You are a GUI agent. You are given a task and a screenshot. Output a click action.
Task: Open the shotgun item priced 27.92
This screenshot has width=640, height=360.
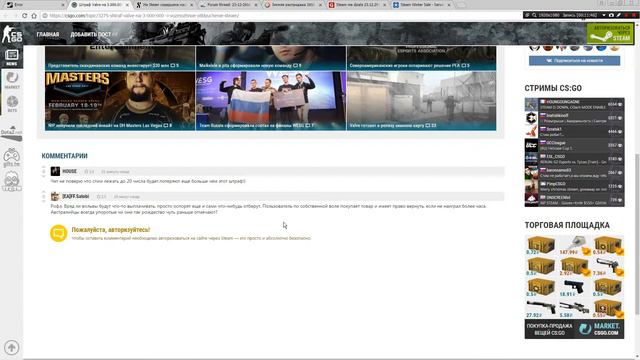click(540, 309)
